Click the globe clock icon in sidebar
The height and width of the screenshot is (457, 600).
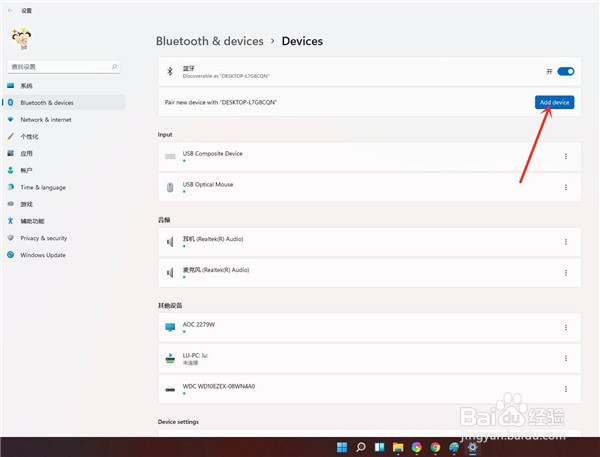[x=10, y=187]
